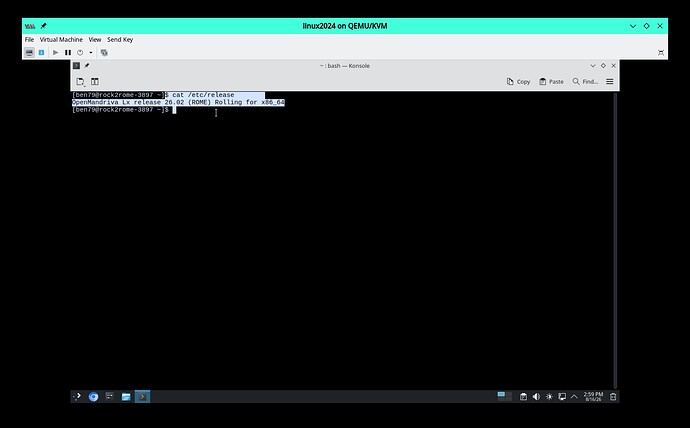690x428 pixels.
Task: Click the 2:59 PM clock
Action: pos(593,397)
